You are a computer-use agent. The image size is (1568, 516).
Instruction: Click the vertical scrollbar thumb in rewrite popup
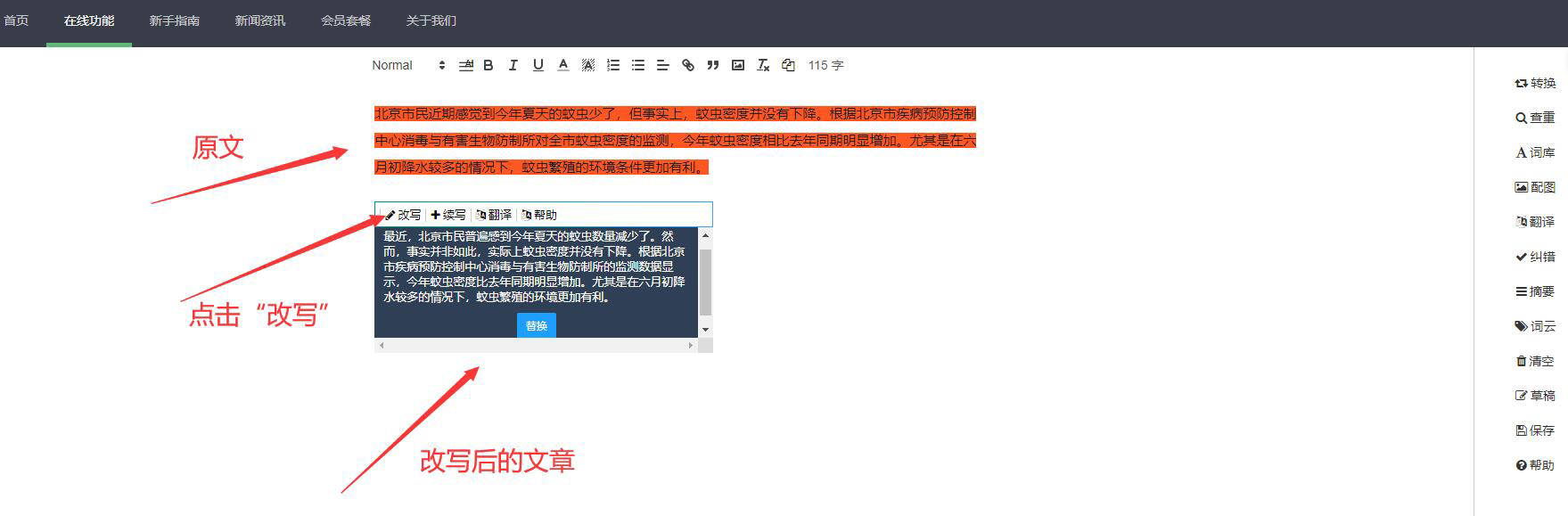pos(706,282)
